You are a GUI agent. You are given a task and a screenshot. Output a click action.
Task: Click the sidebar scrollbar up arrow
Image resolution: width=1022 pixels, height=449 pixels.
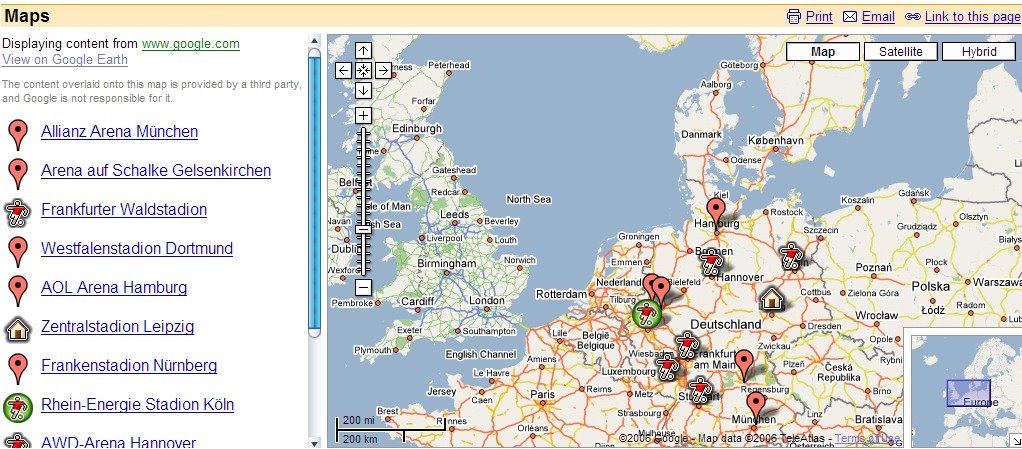click(314, 41)
